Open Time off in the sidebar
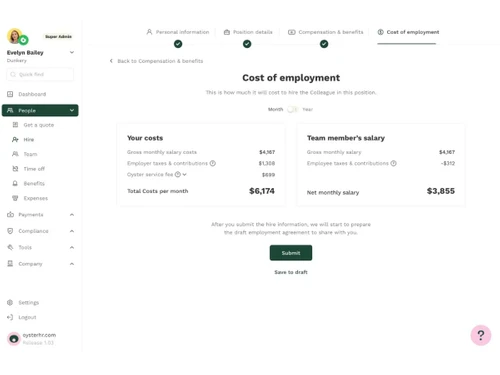This screenshot has height=375, width=500. [34, 169]
